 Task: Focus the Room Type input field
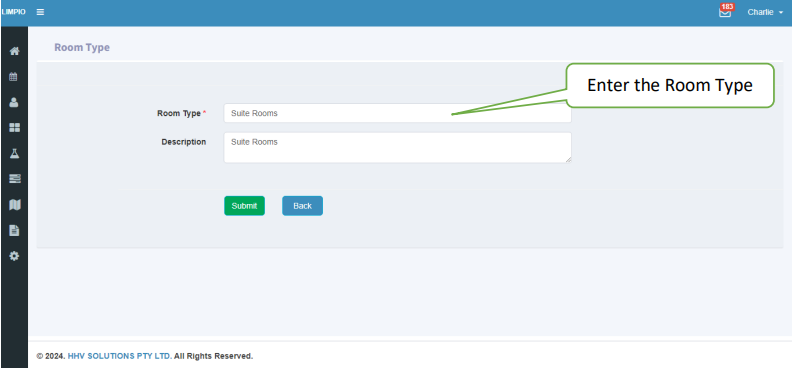pyautogui.click(x=398, y=113)
